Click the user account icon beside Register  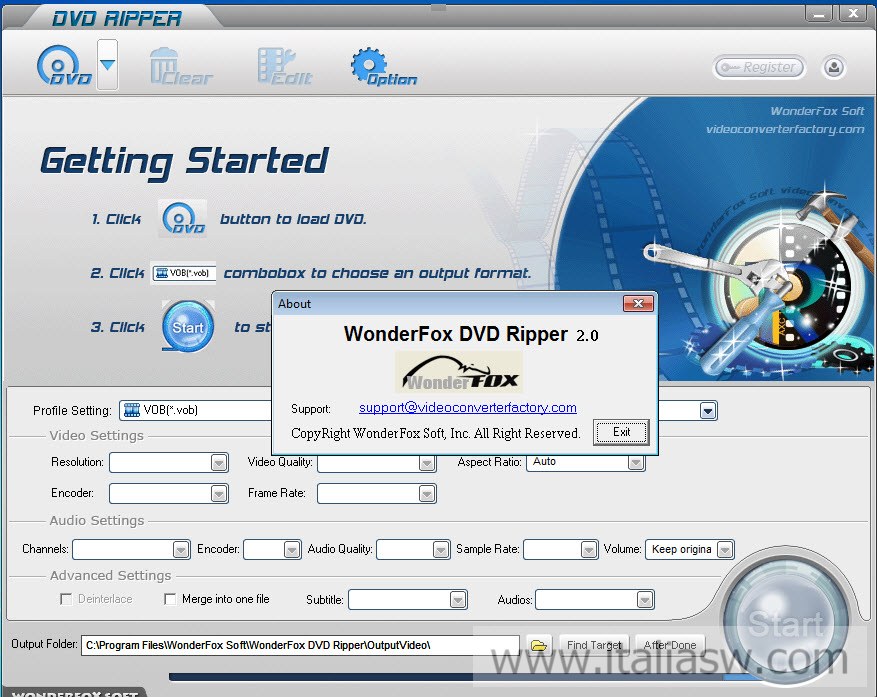[x=833, y=68]
